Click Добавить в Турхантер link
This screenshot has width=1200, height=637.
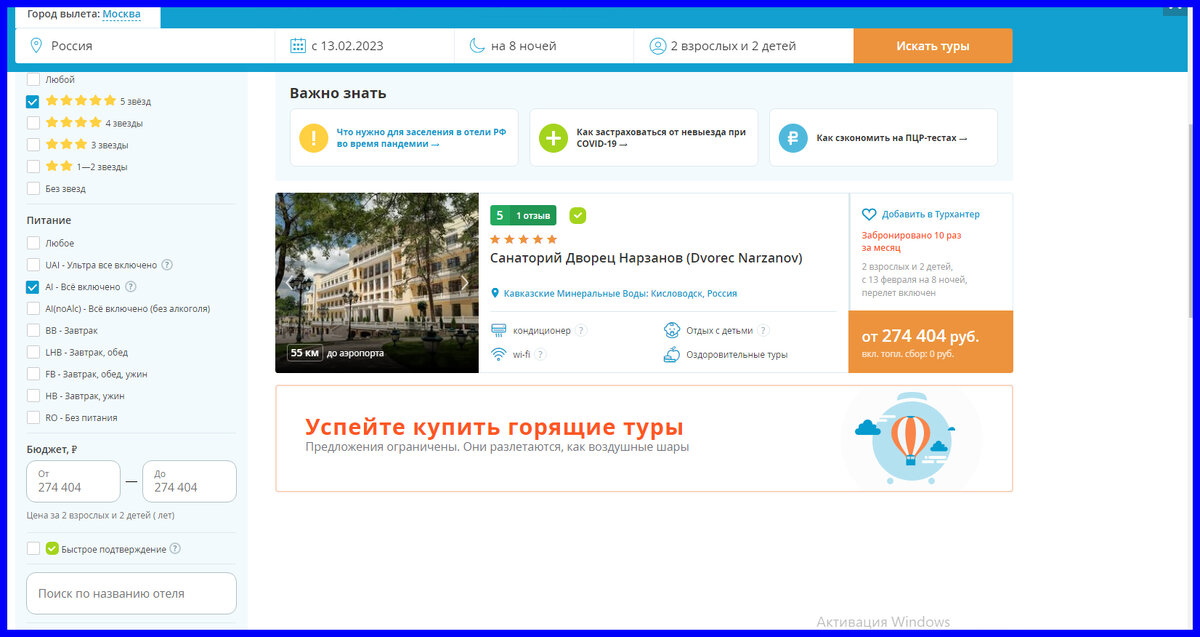coord(931,214)
